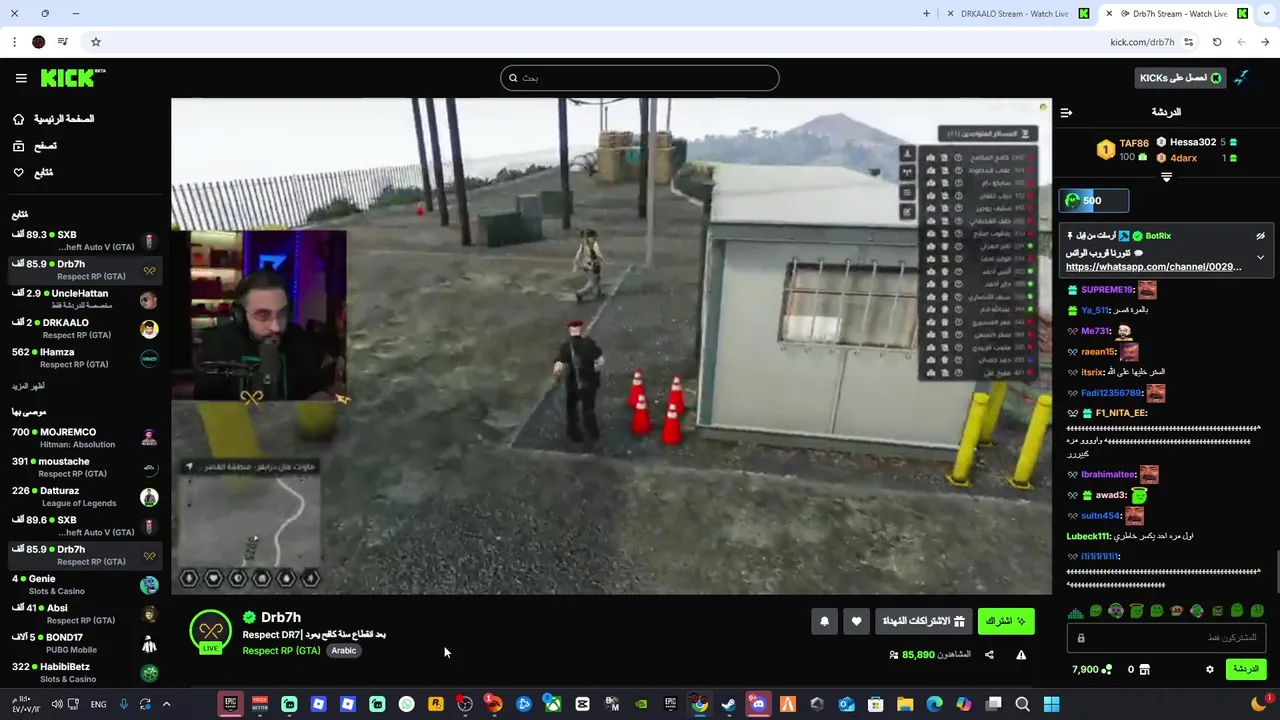The height and width of the screenshot is (720, 1280).
Task: Click the green subscribe button
Action: point(1006,621)
